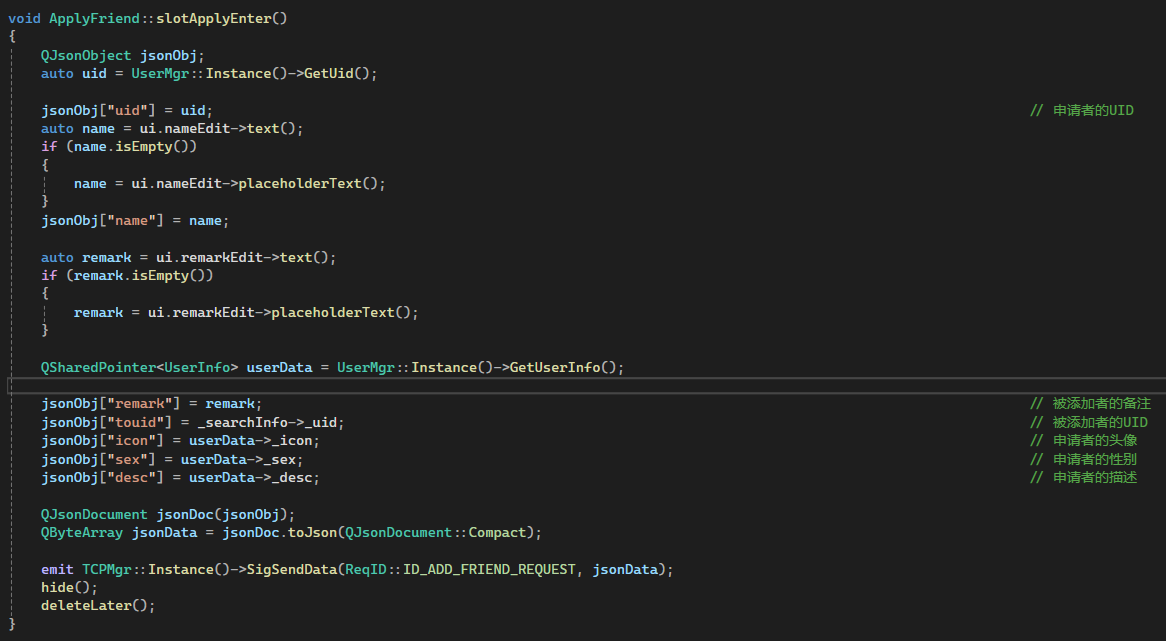Click SigSendData call

[292, 570]
